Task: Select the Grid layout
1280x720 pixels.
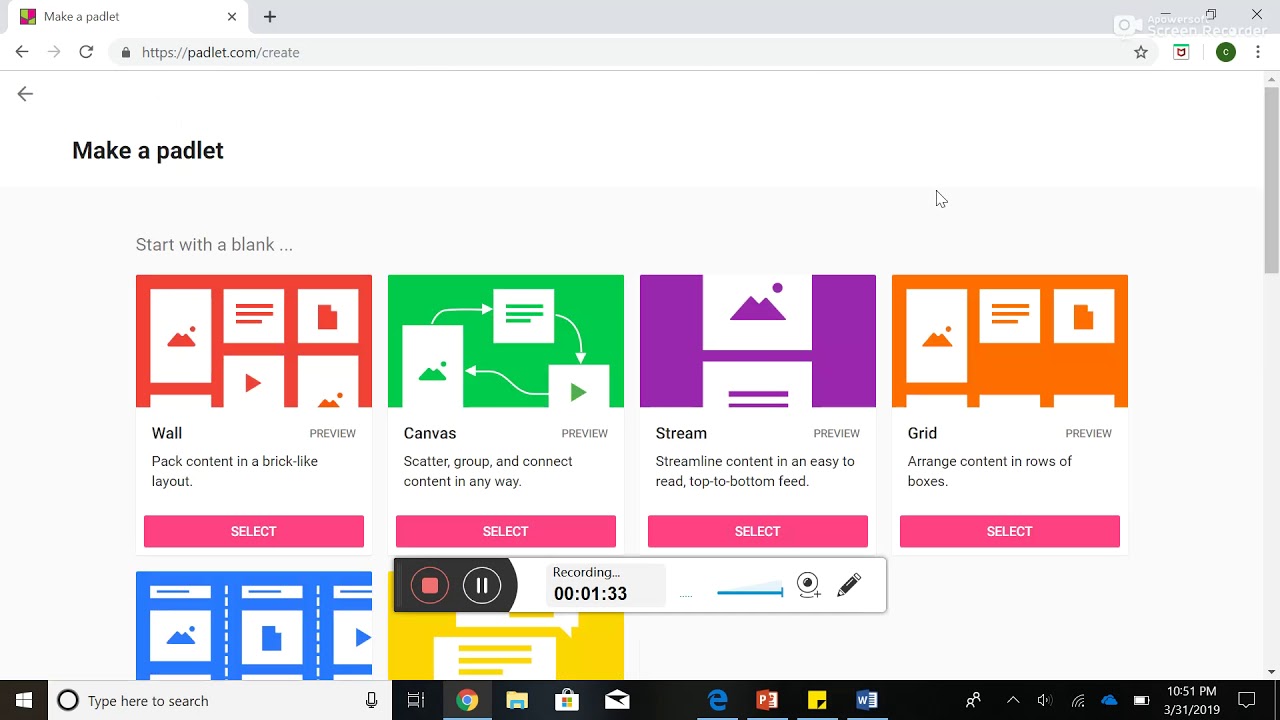Action: pyautogui.click(x=1010, y=531)
